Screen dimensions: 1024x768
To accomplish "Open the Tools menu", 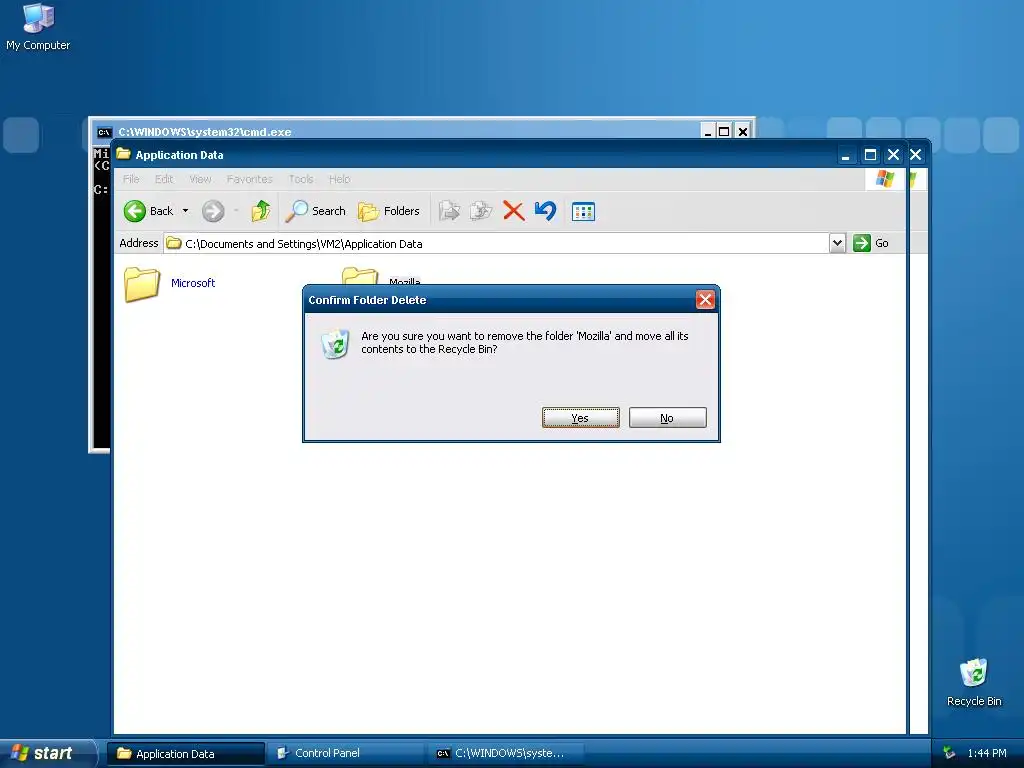I will point(301,179).
